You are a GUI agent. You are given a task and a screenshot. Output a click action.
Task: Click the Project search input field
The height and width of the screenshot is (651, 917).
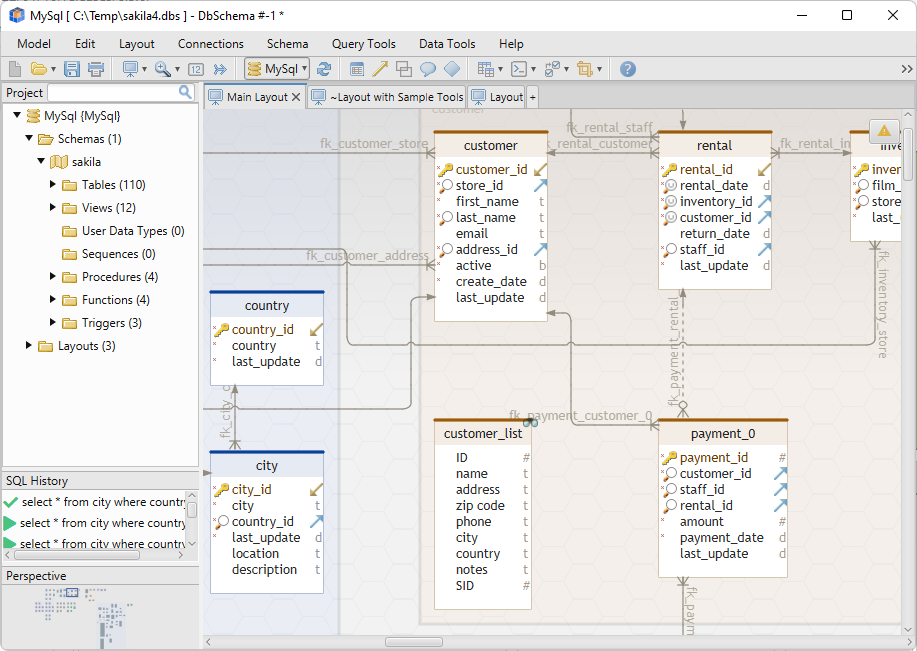click(113, 92)
